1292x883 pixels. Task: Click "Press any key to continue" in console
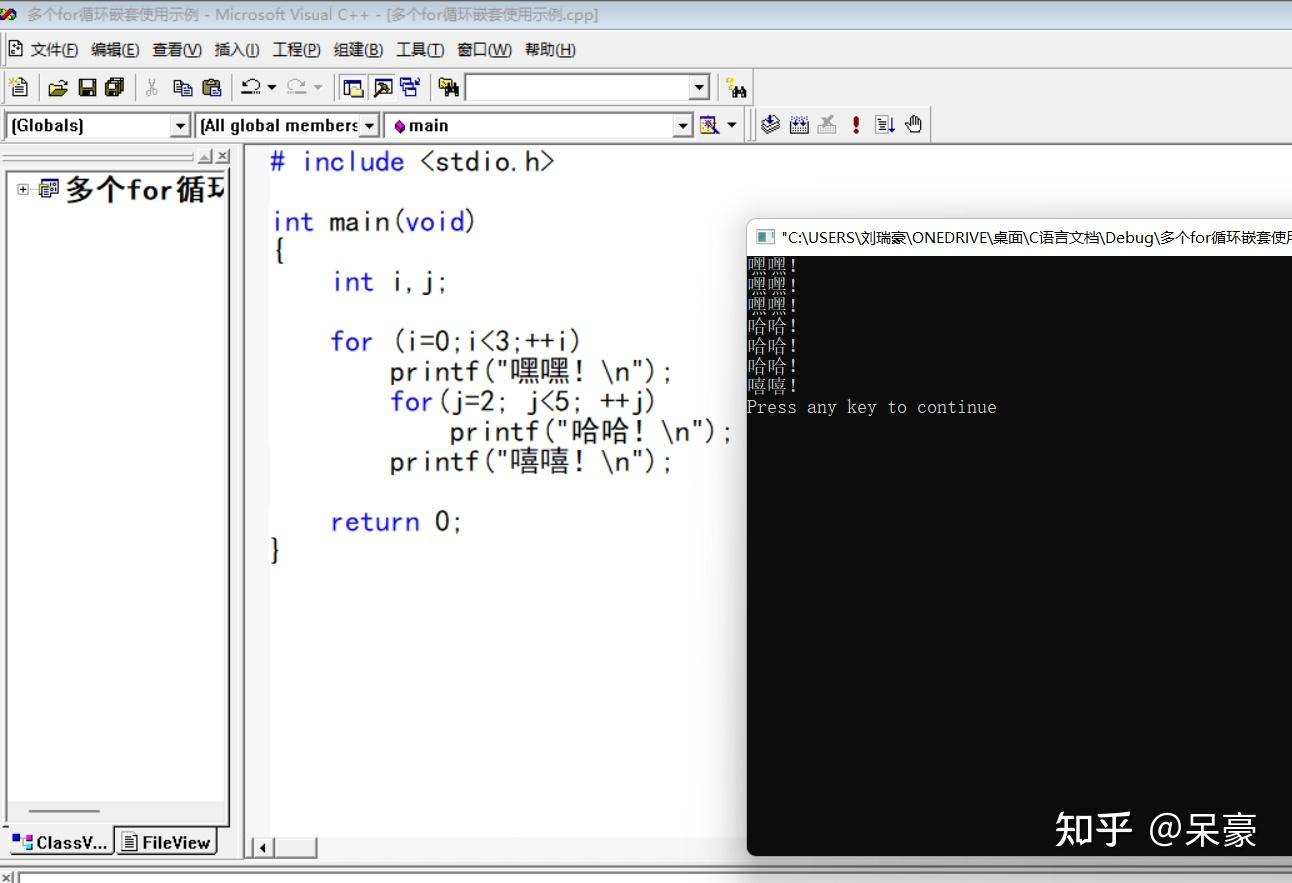point(872,407)
